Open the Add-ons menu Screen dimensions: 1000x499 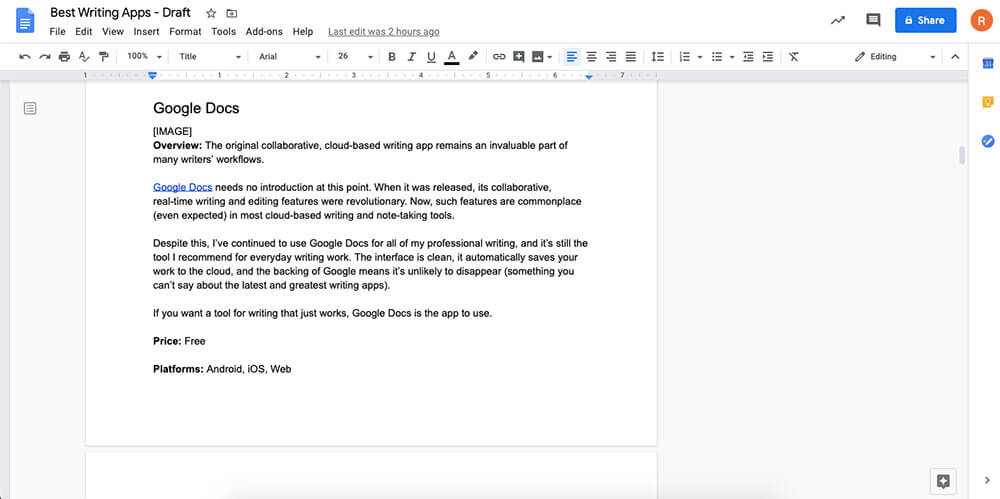pyautogui.click(x=264, y=31)
